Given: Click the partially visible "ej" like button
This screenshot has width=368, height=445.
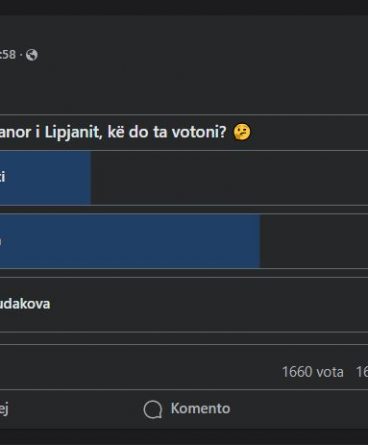Looking at the screenshot, I should pos(4,409).
